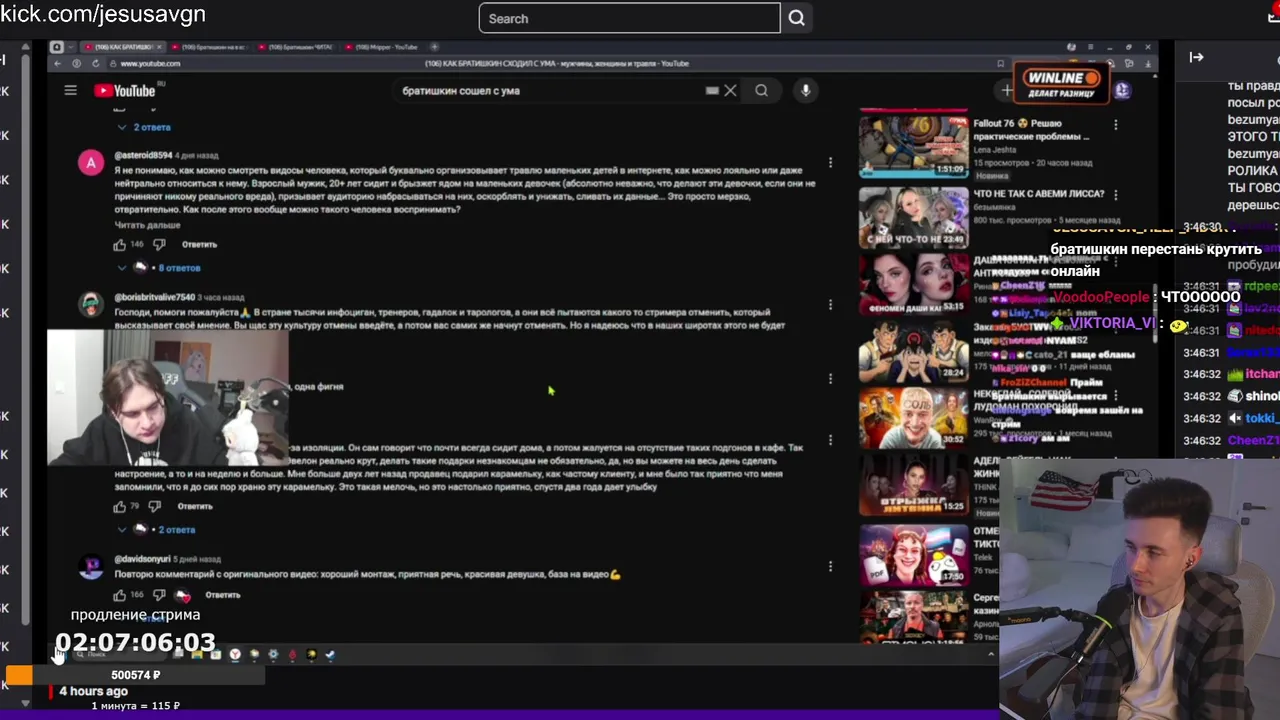Like the davidsonyuri comment
Screen dimensions: 1280x720
tap(120, 595)
